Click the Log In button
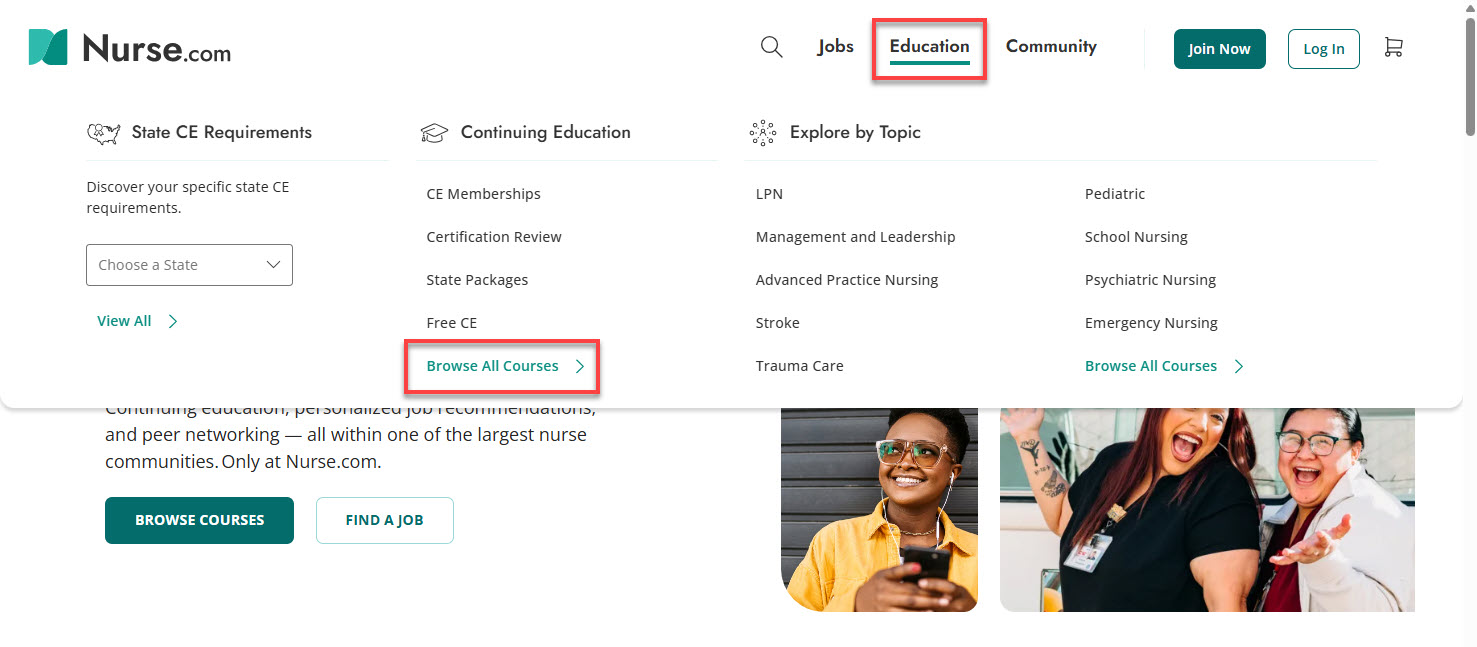This screenshot has width=1477, height=647. point(1323,48)
